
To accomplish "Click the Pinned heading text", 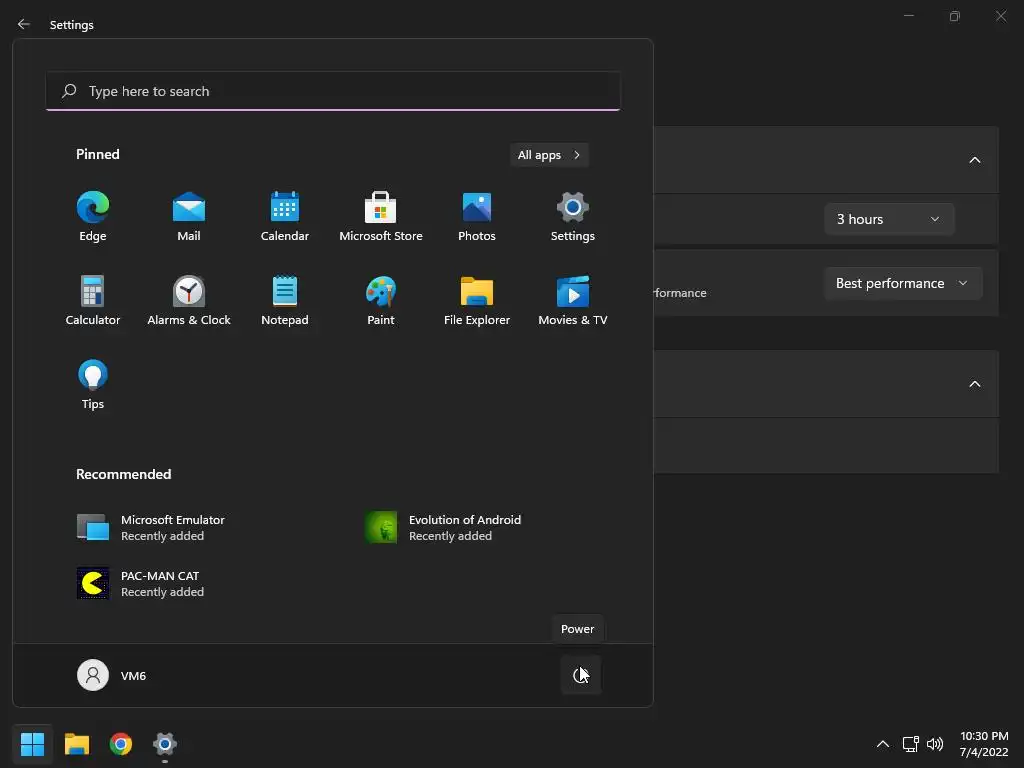I will pos(98,154).
